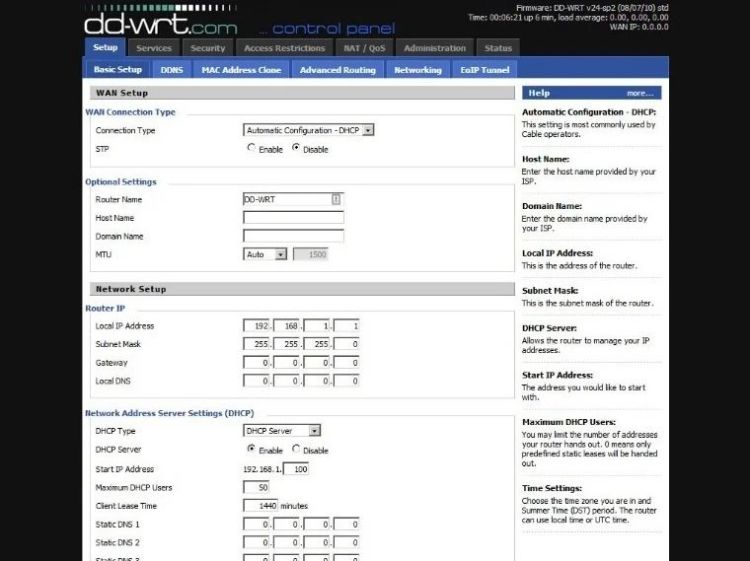
Task: Click the Help 'more...' link
Action: tap(640, 93)
